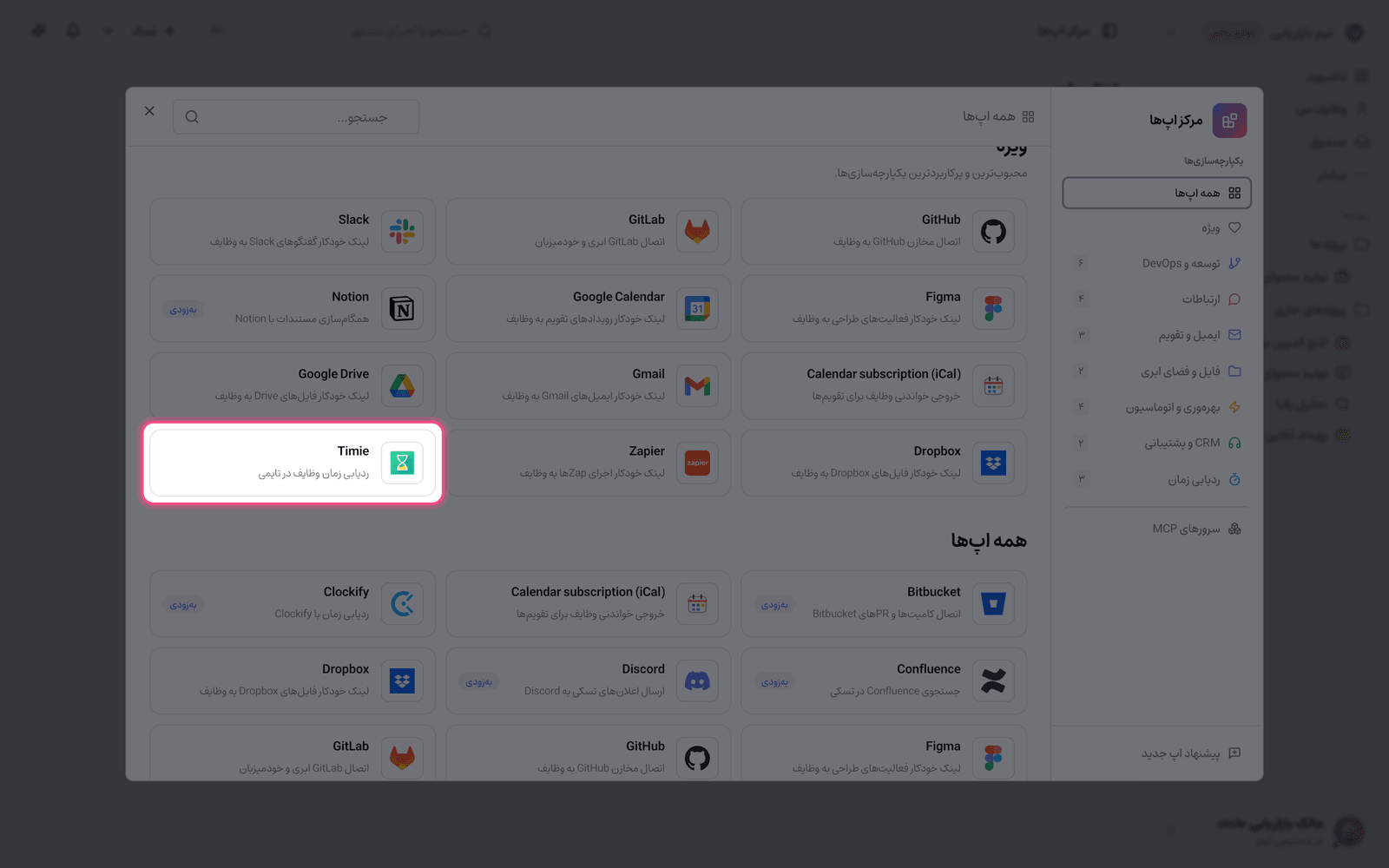
Task: Click the Bitbucket card's به‌زودی badge
Action: coord(774,605)
